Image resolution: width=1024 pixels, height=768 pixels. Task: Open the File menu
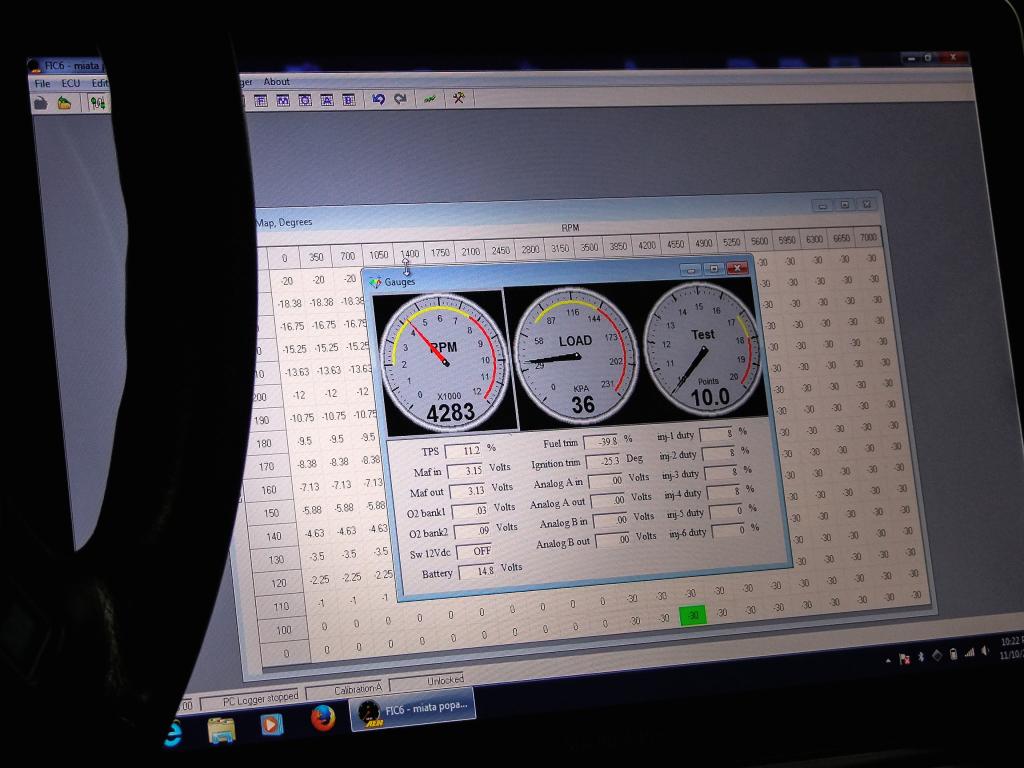click(x=42, y=84)
